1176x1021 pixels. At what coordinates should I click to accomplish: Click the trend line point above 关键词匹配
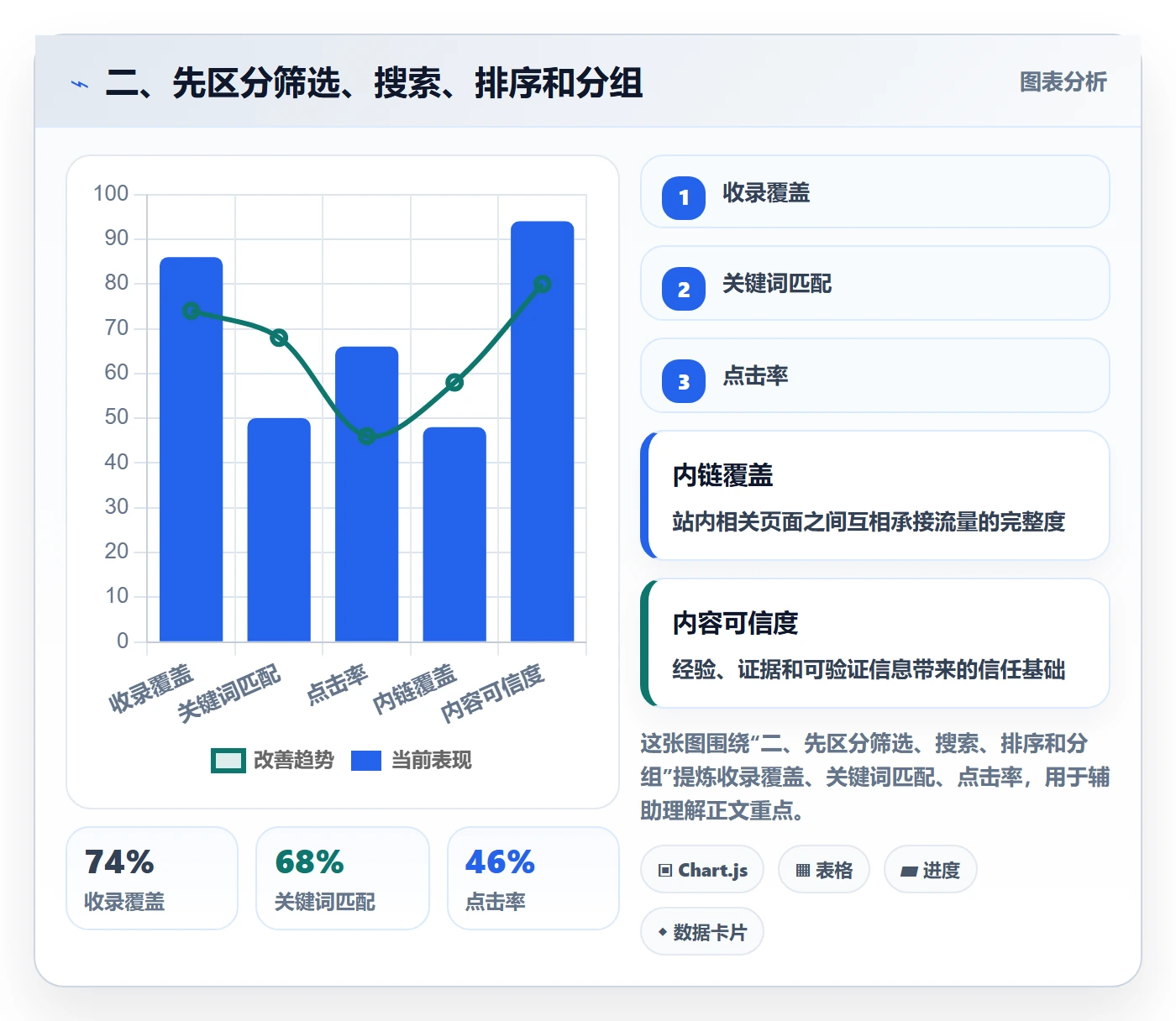click(279, 338)
